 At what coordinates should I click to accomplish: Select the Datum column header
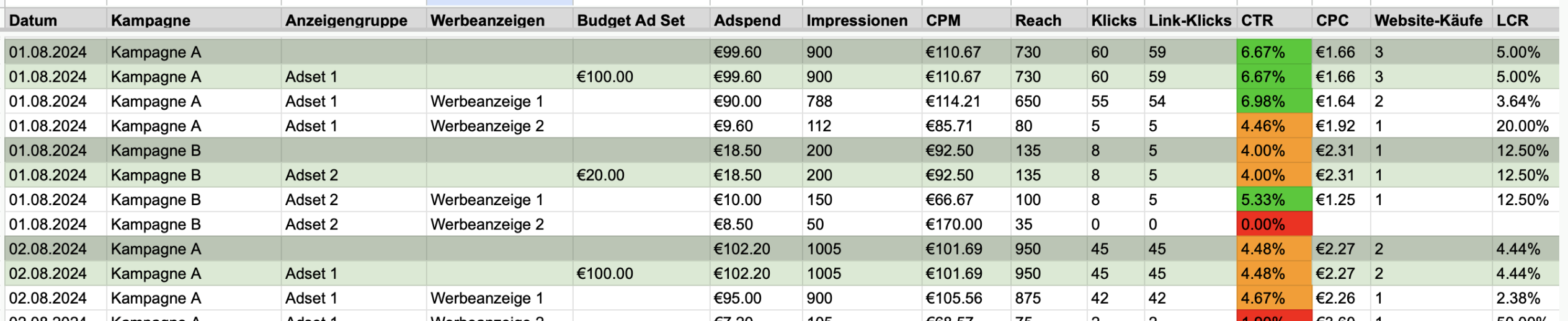coord(56,20)
